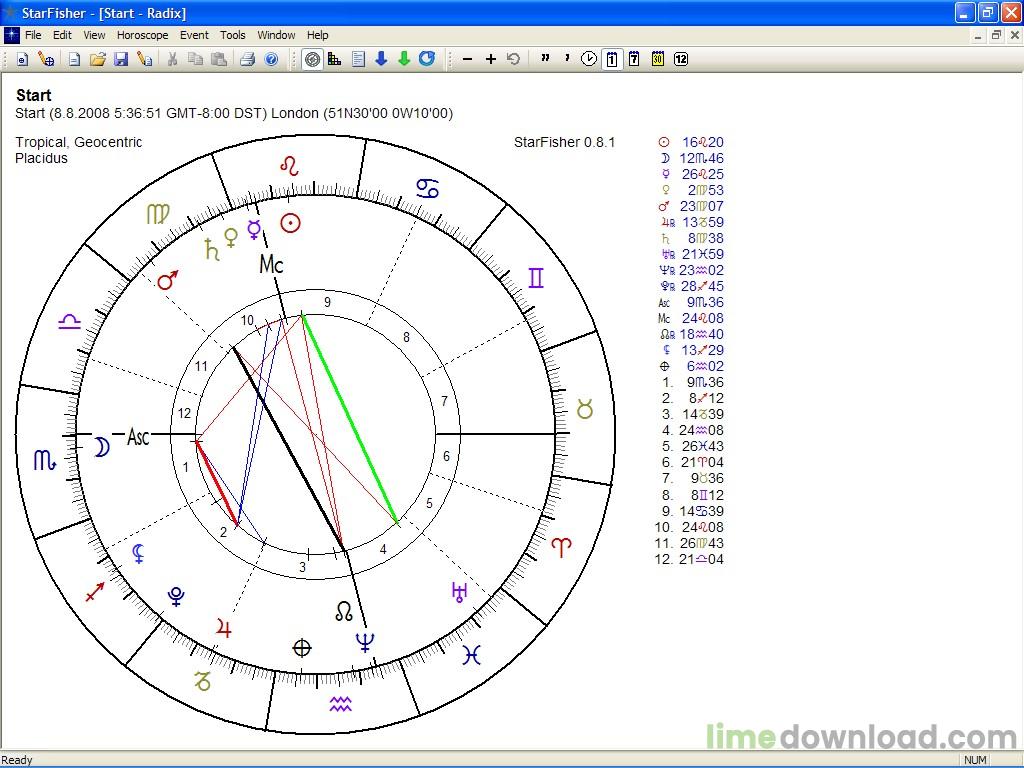The image size is (1024, 768).
Task: Click the blue circular refresh icon
Action: point(427,59)
